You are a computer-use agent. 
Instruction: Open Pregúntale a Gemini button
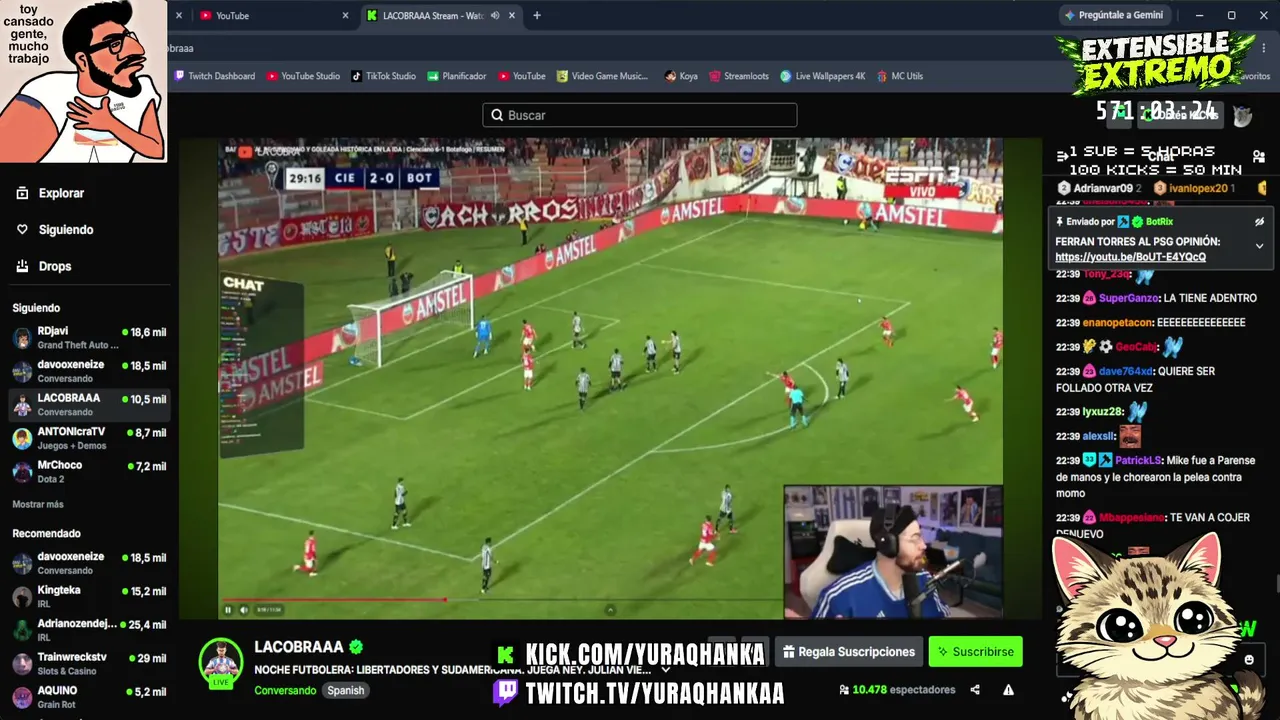pos(1114,15)
